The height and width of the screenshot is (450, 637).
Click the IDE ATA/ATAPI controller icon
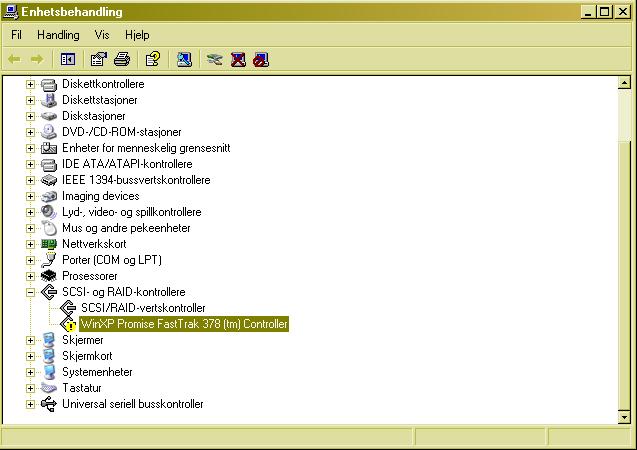point(49,164)
